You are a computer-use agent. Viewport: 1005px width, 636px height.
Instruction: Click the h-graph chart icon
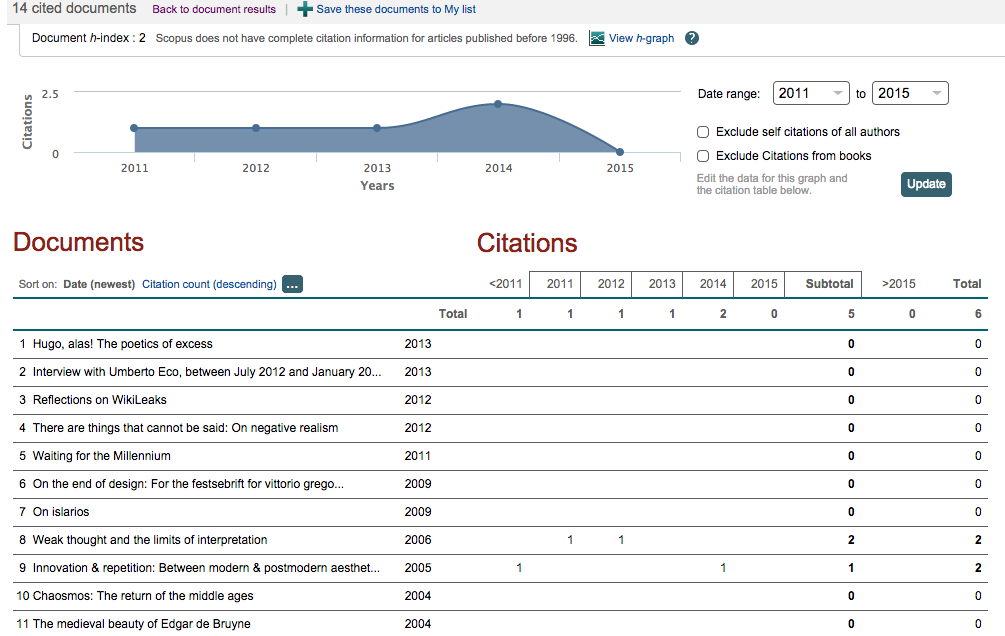[597, 39]
